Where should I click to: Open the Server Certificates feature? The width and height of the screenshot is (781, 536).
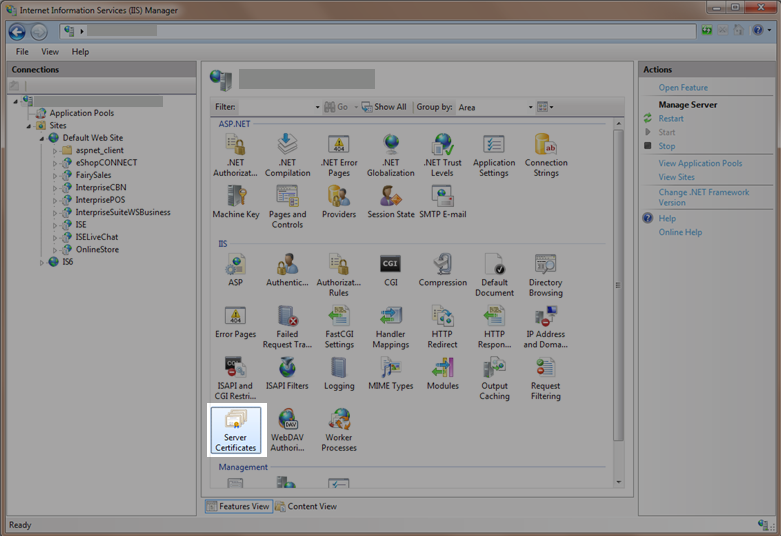point(235,430)
